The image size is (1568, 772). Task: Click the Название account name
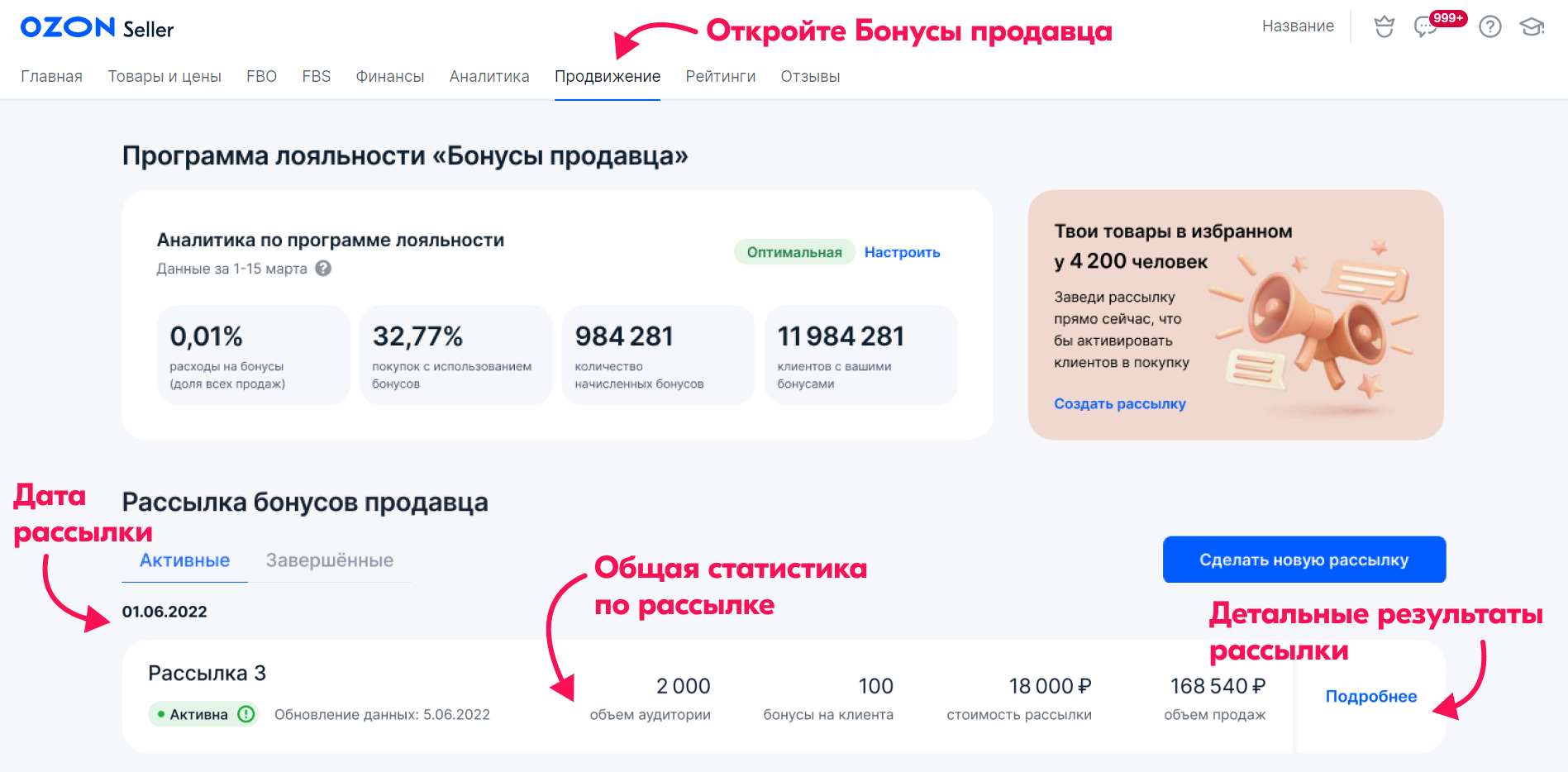pyautogui.click(x=1298, y=26)
